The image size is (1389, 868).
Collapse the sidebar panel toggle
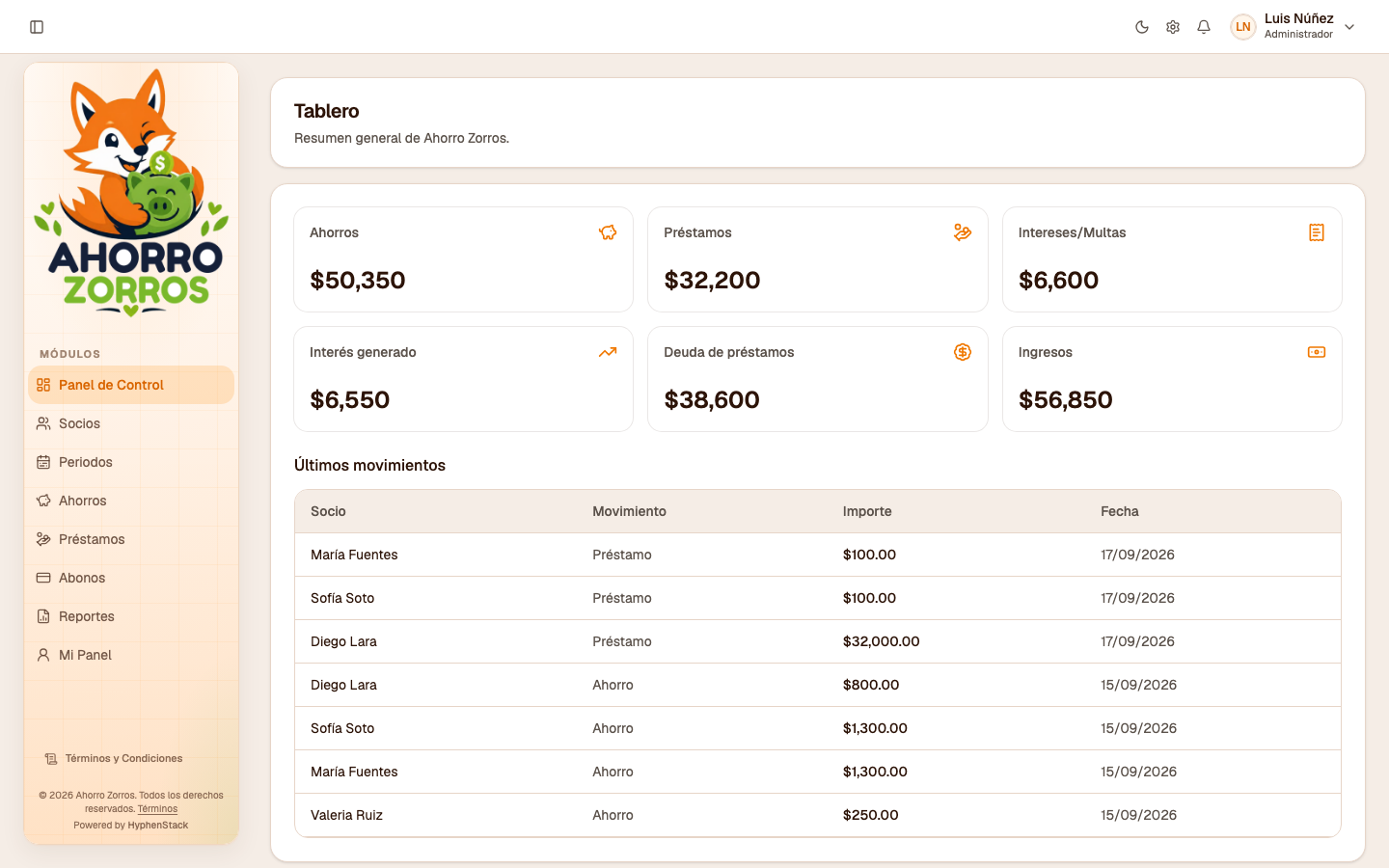click(37, 27)
